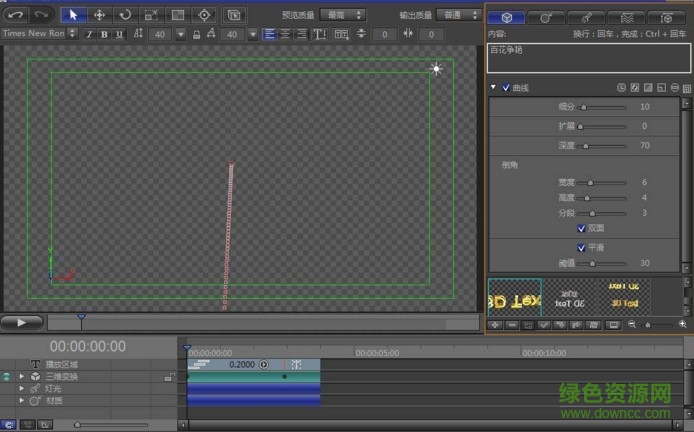Viewport: 694px width, 432px height.
Task: Expand the 灯光 track
Action: 22,388
